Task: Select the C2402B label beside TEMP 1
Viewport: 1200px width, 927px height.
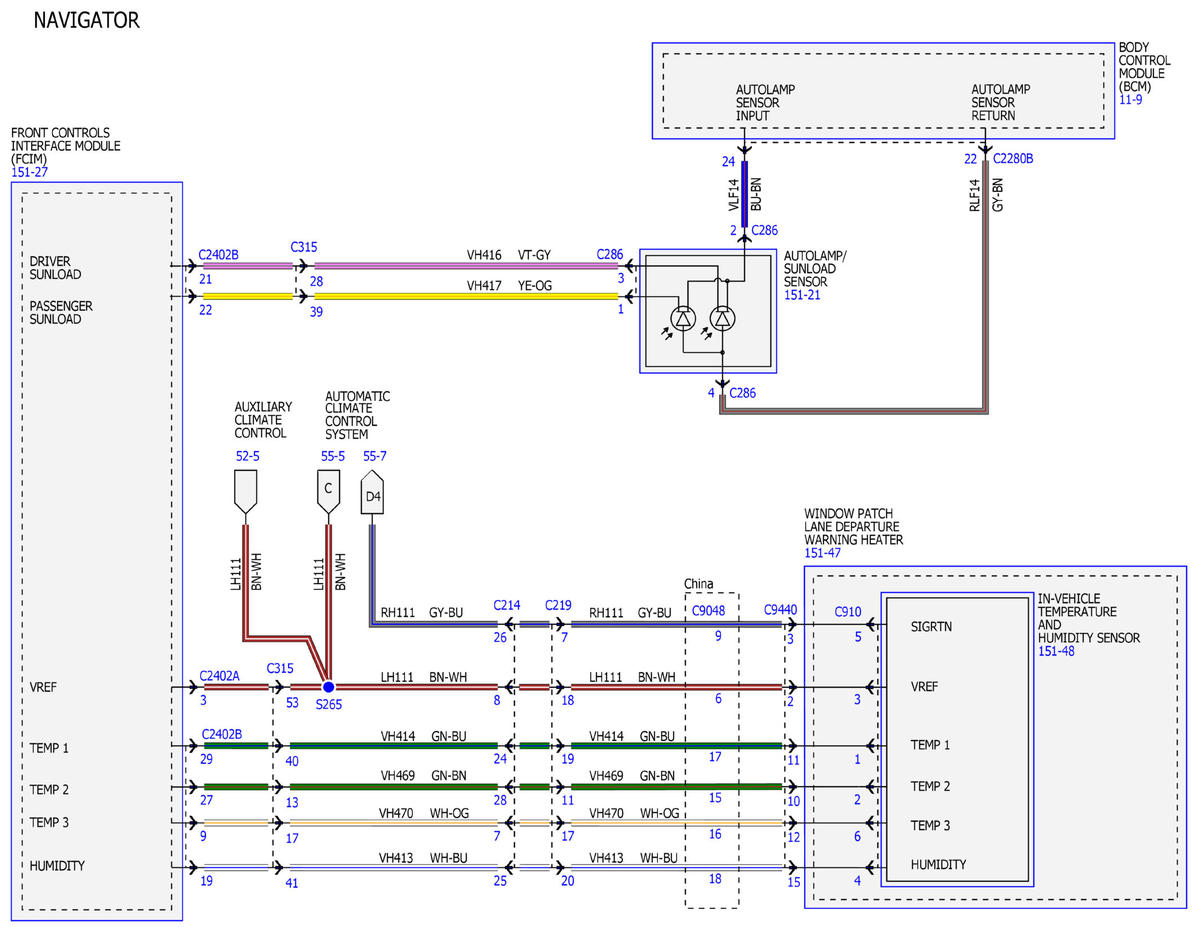Action: coord(222,734)
